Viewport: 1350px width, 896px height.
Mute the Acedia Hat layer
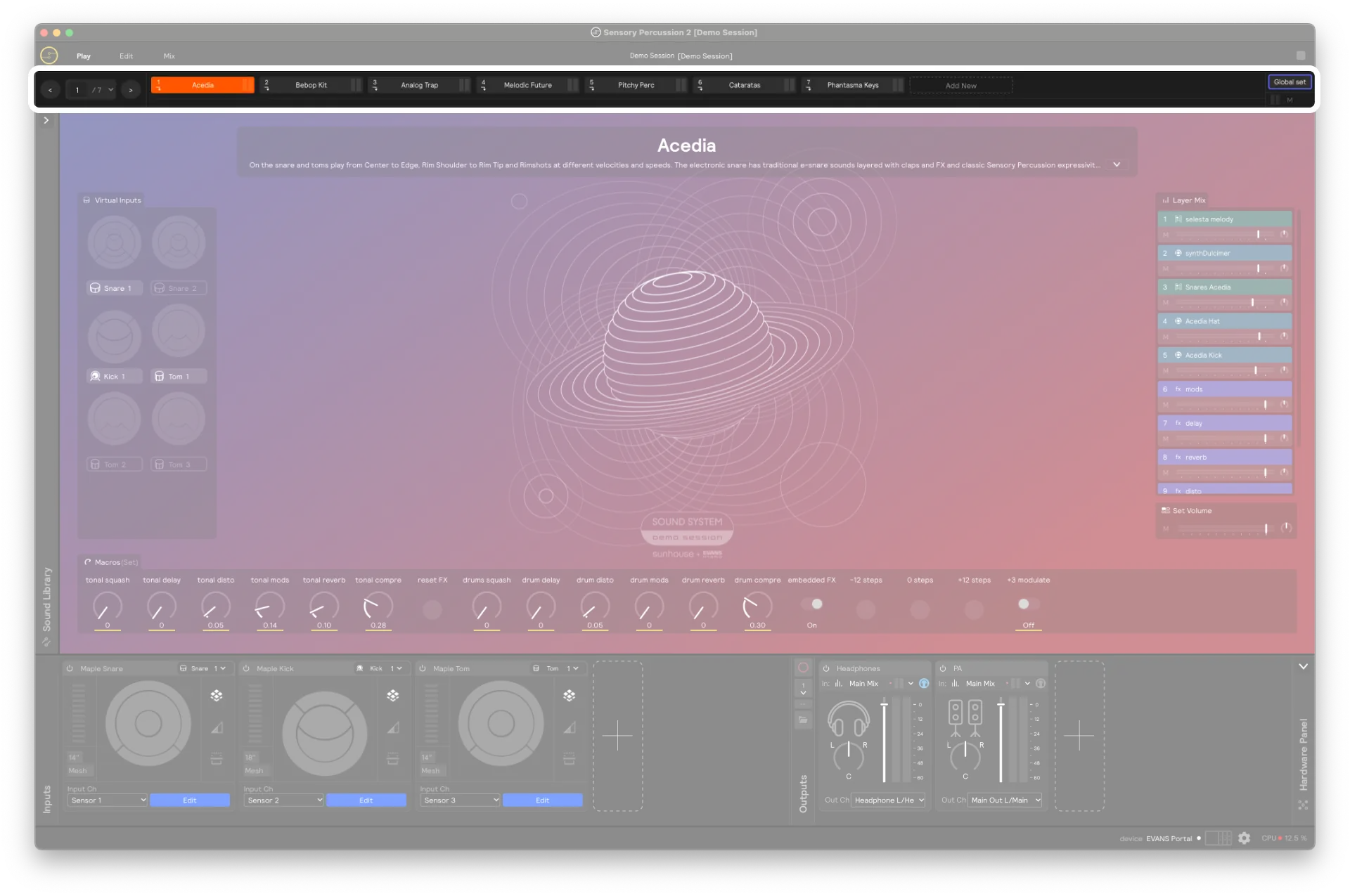coord(1165,337)
